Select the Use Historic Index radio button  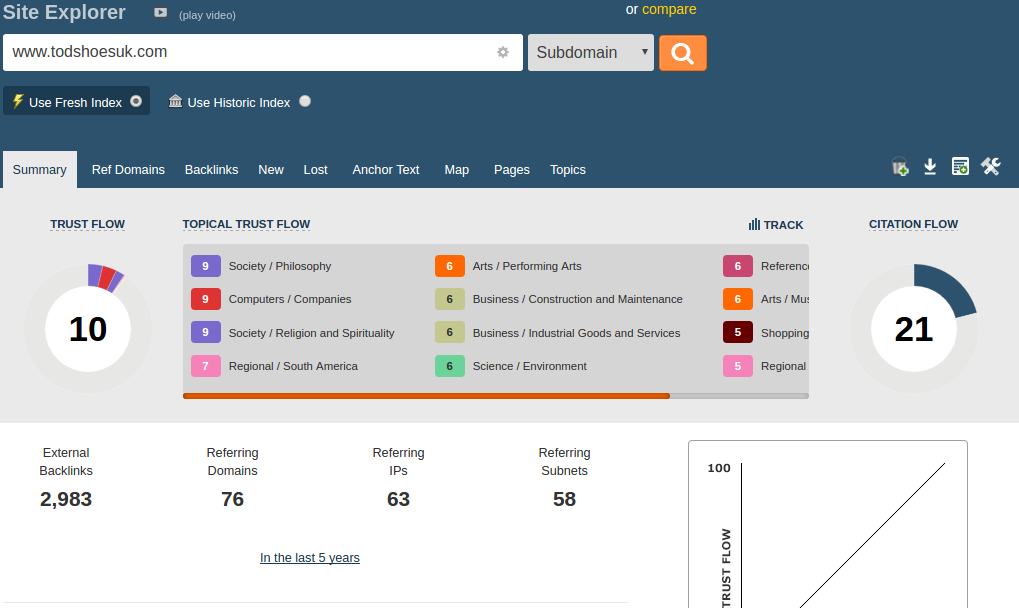click(x=305, y=101)
